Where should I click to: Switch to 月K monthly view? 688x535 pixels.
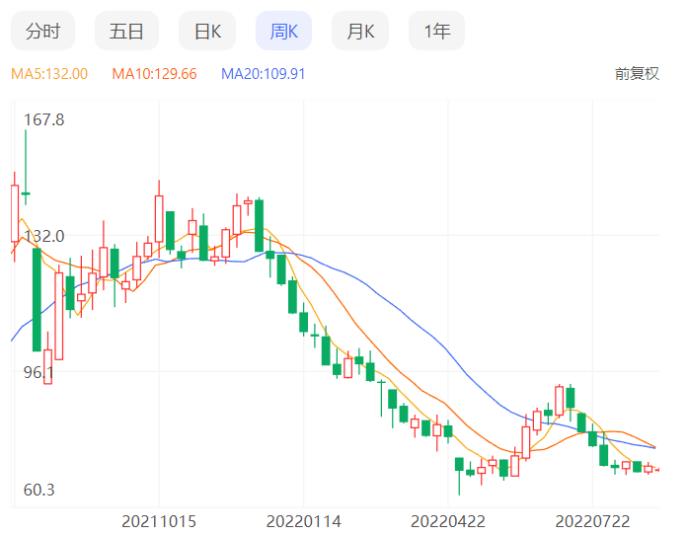[x=360, y=32]
